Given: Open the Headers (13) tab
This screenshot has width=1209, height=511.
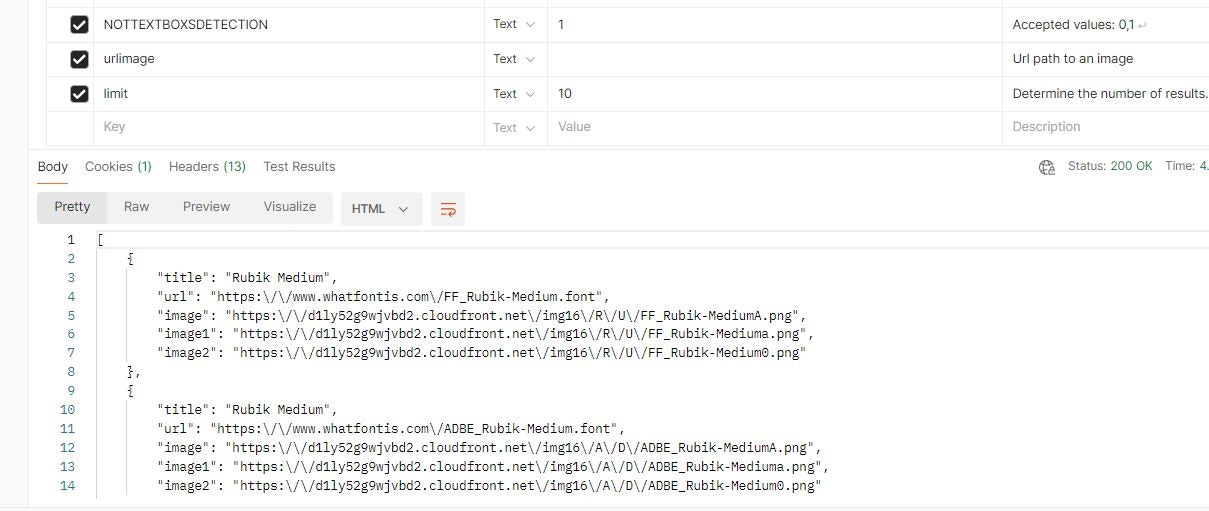Looking at the screenshot, I should 207,167.
